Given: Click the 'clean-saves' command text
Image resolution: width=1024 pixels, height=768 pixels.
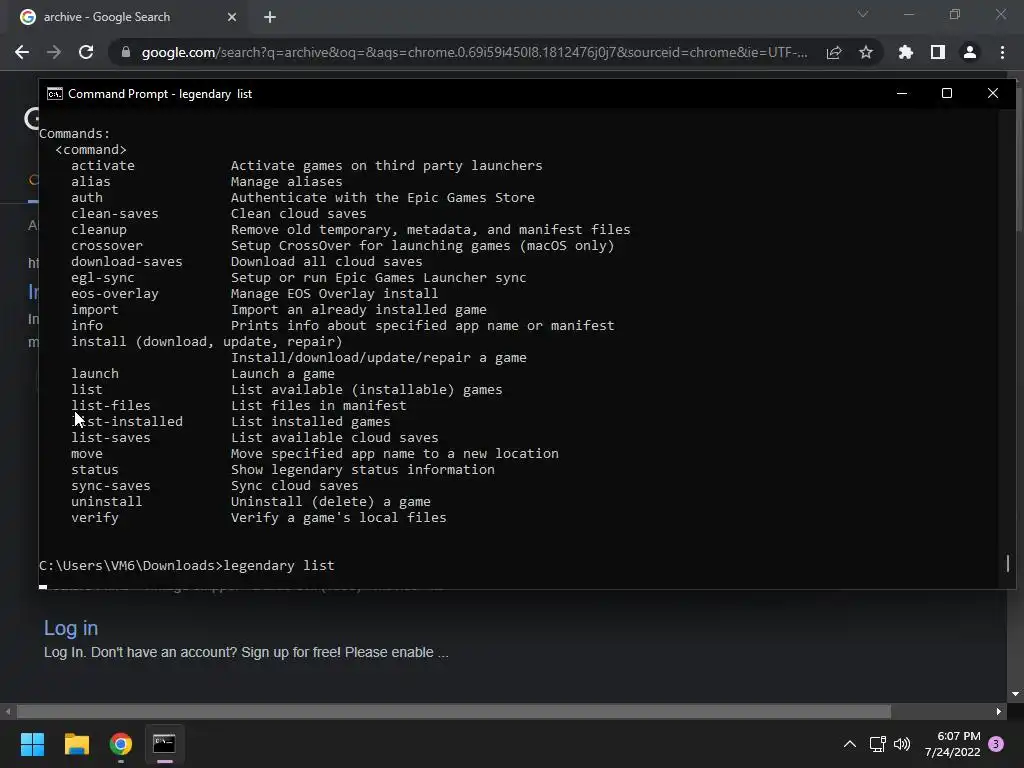Looking at the screenshot, I should (114, 214).
